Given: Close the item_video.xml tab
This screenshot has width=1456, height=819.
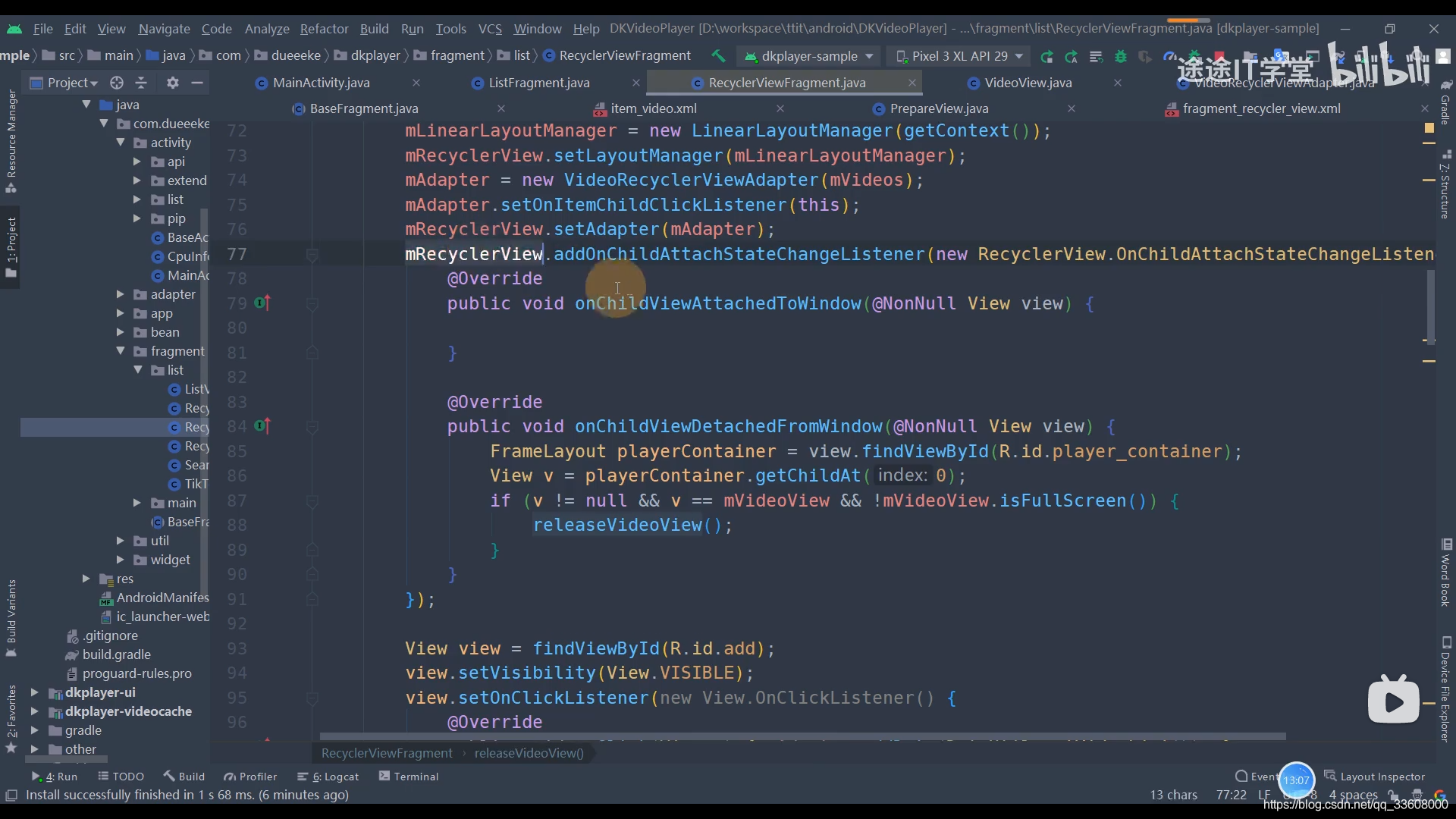Looking at the screenshot, I should (780, 108).
